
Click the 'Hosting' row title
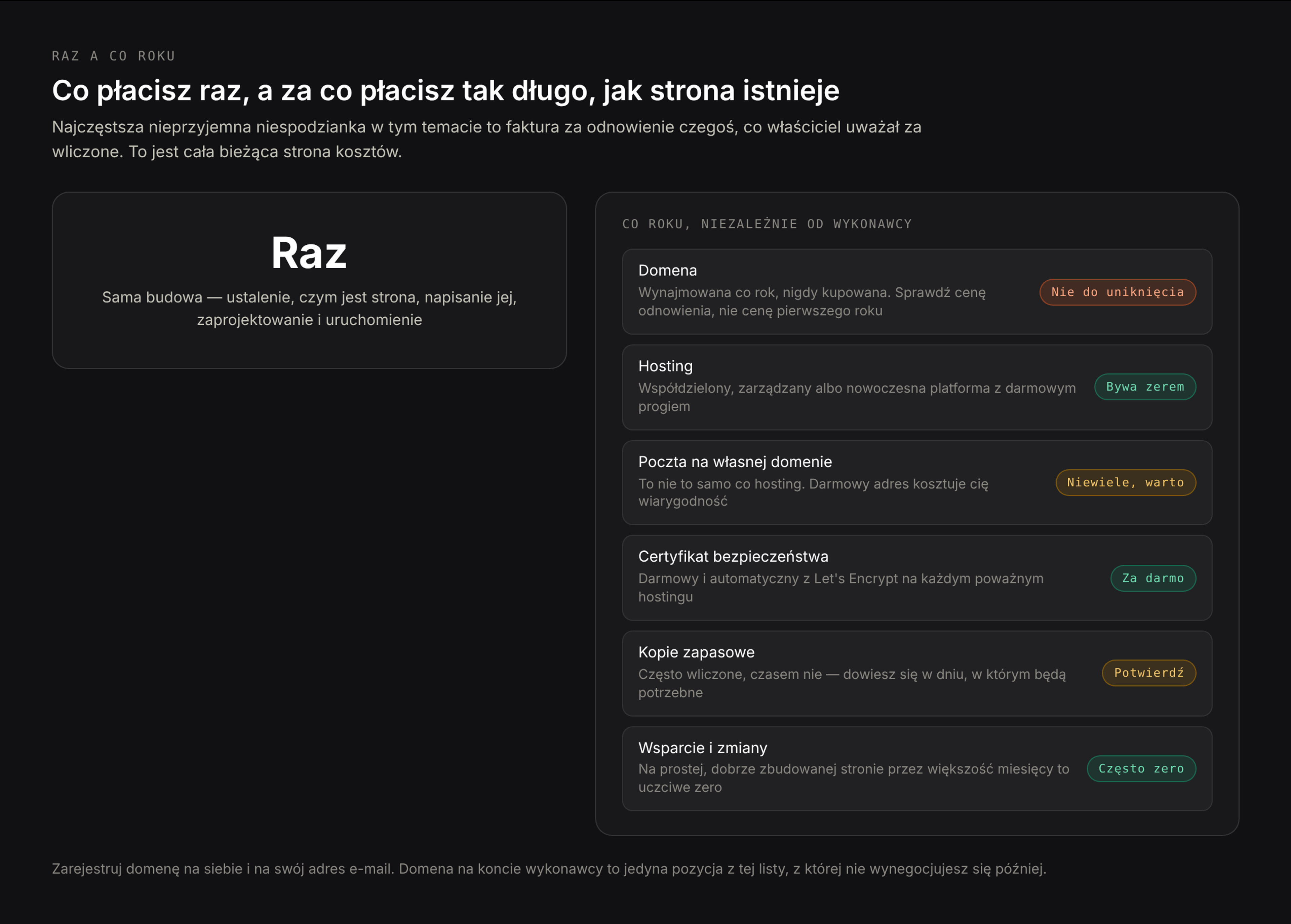tap(665, 366)
